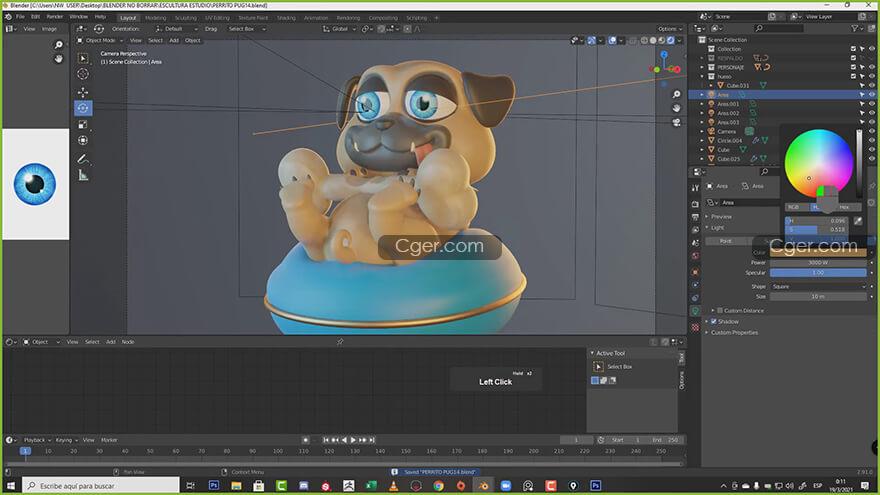Click the viewport zoom magnifier icon
880x495 pixels.
(x=676, y=94)
